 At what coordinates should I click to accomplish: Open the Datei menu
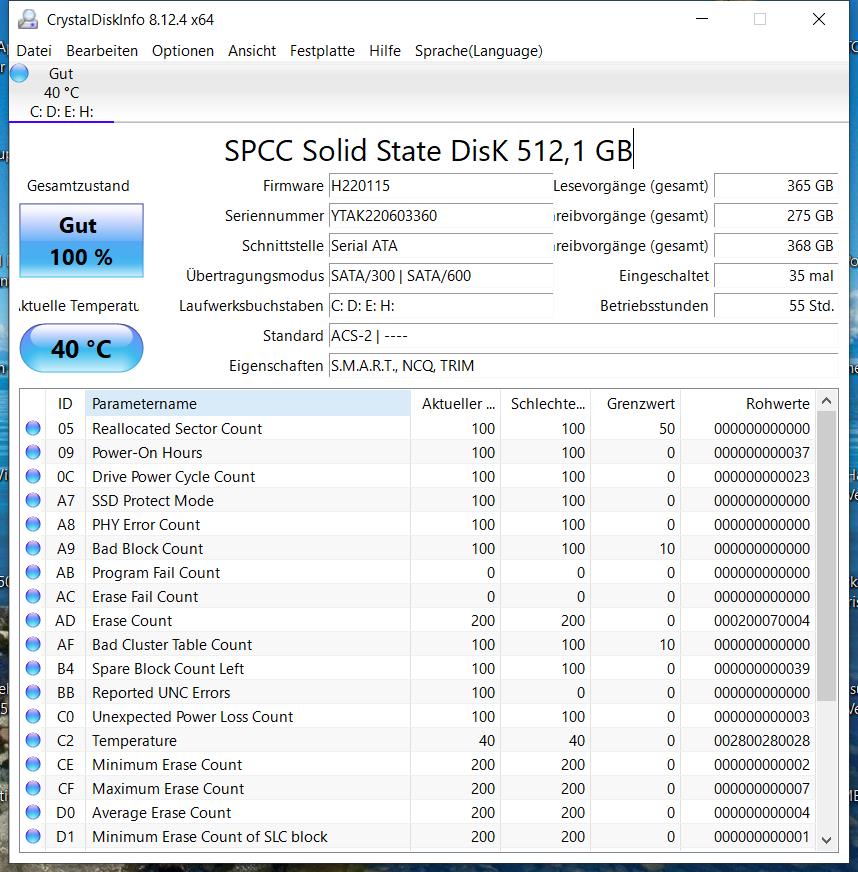click(x=34, y=51)
